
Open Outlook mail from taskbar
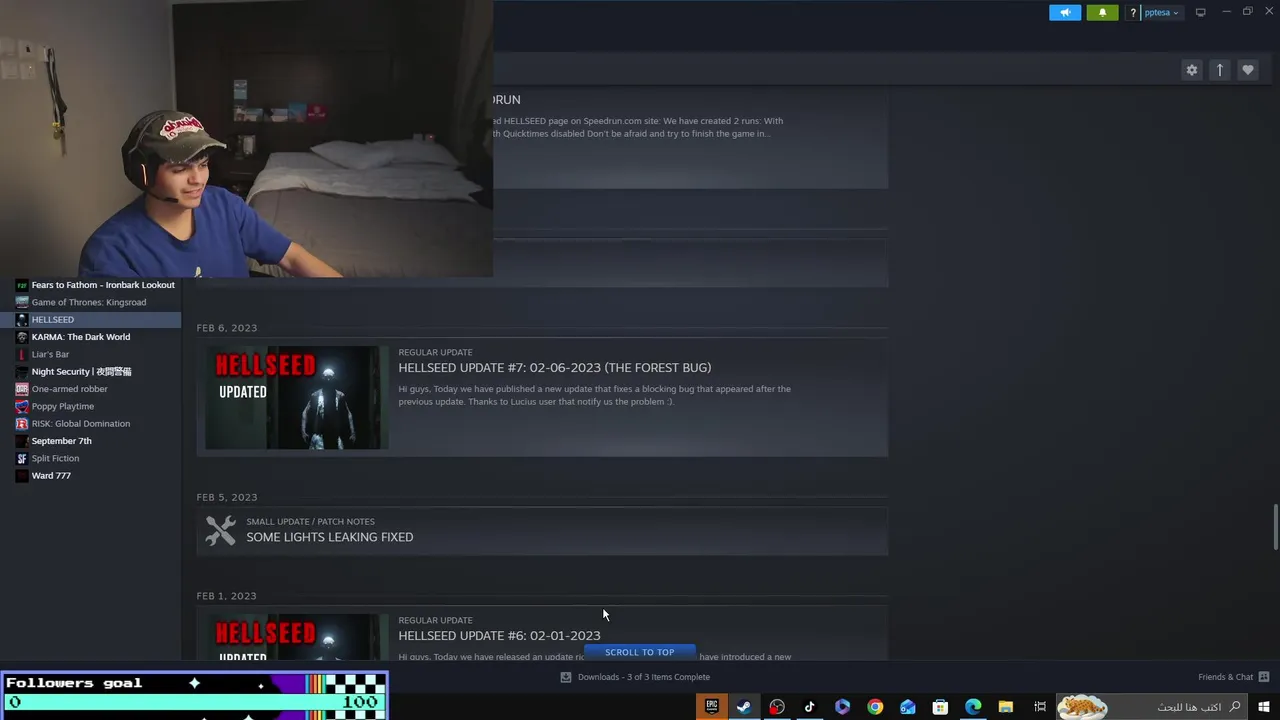908,707
